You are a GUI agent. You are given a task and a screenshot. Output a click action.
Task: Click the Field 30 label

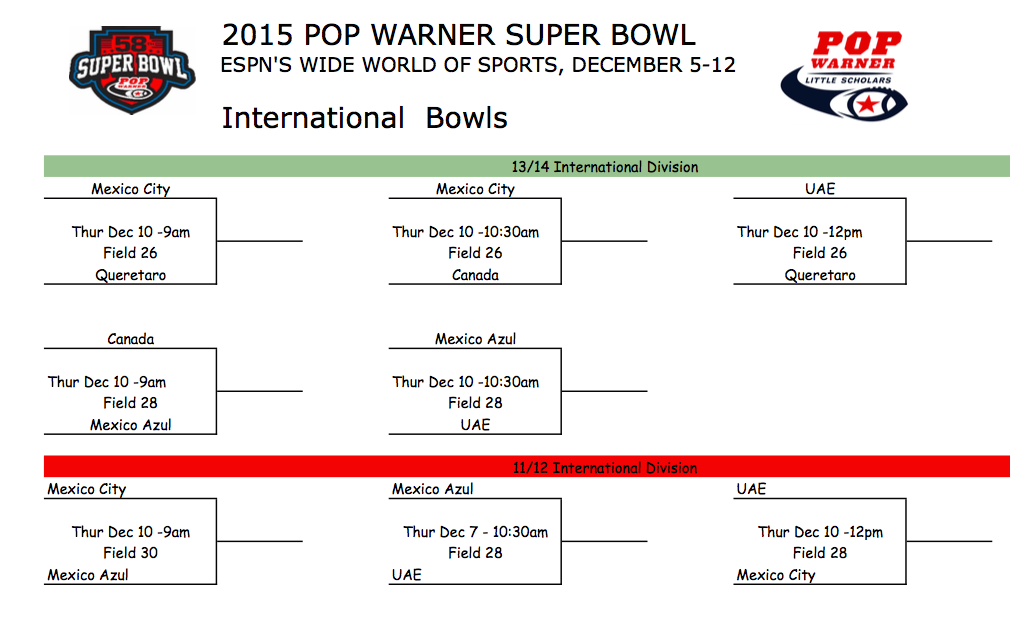click(x=130, y=553)
